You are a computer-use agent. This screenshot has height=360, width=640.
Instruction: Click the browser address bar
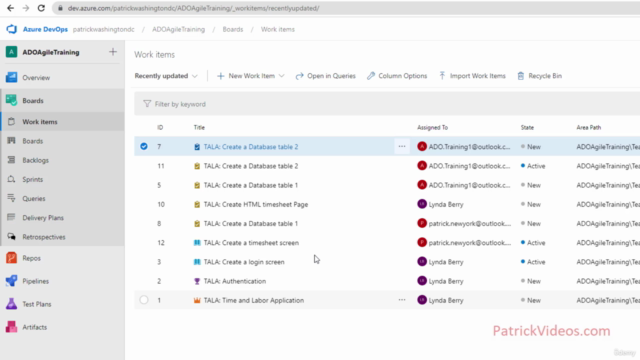(x=346, y=8)
